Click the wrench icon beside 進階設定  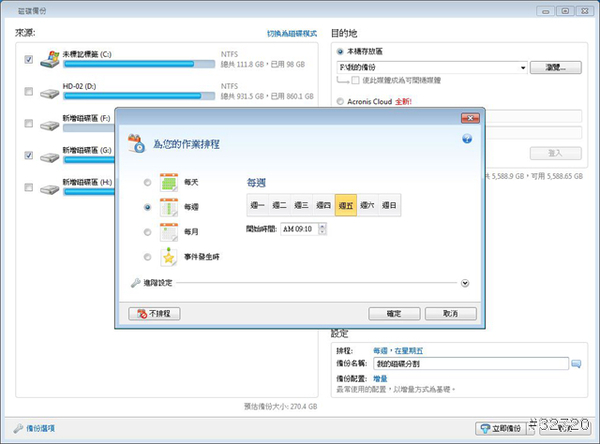pyautogui.click(x=135, y=283)
